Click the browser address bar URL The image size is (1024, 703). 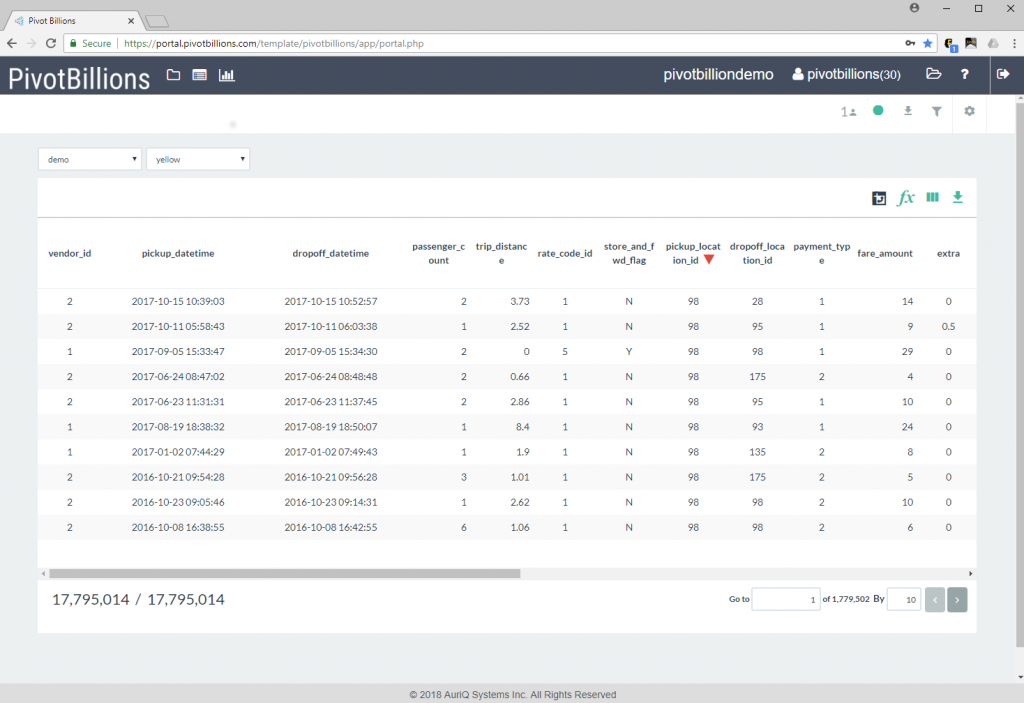click(274, 44)
